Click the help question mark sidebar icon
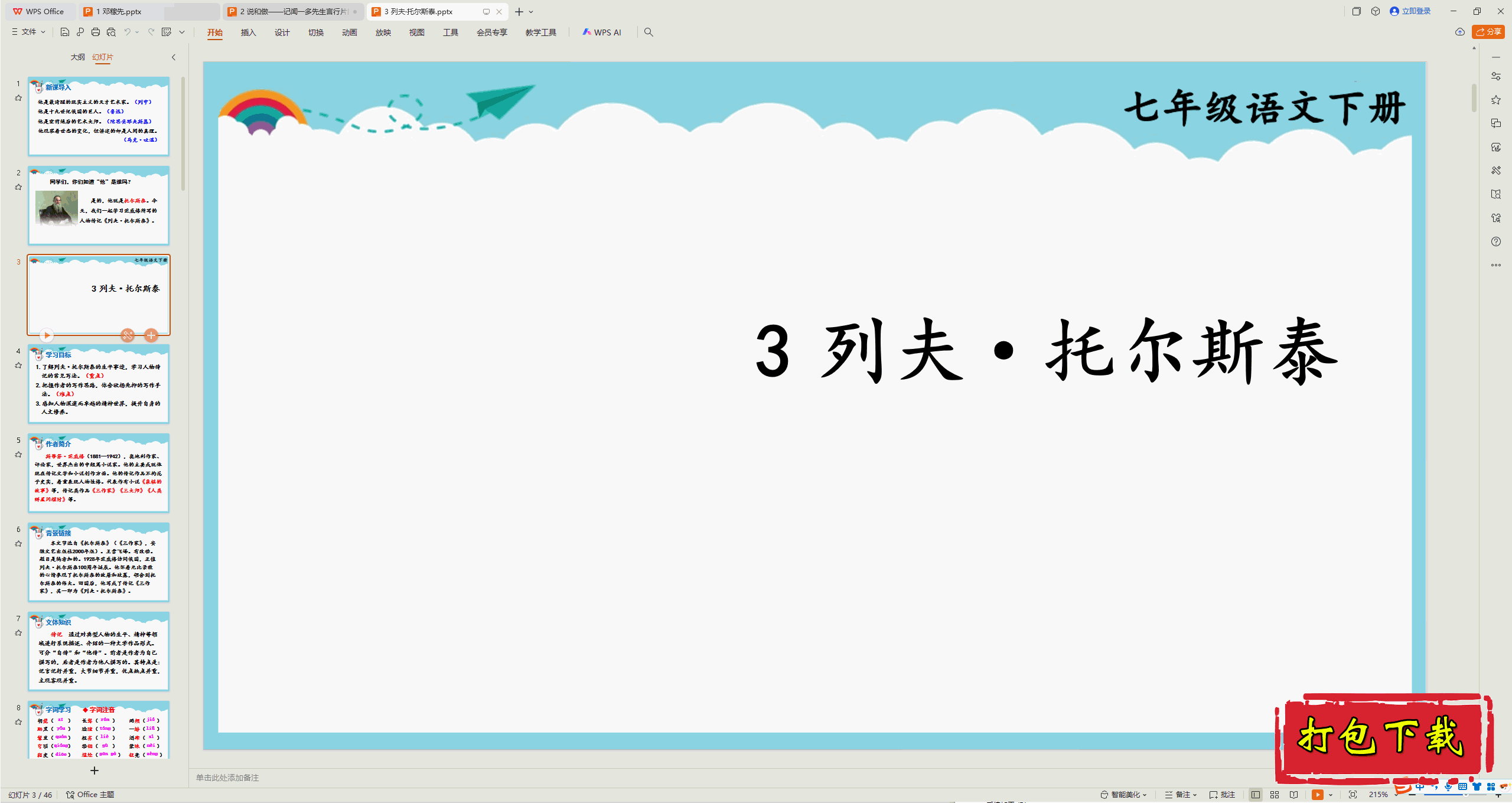1512x803 pixels. point(1495,241)
